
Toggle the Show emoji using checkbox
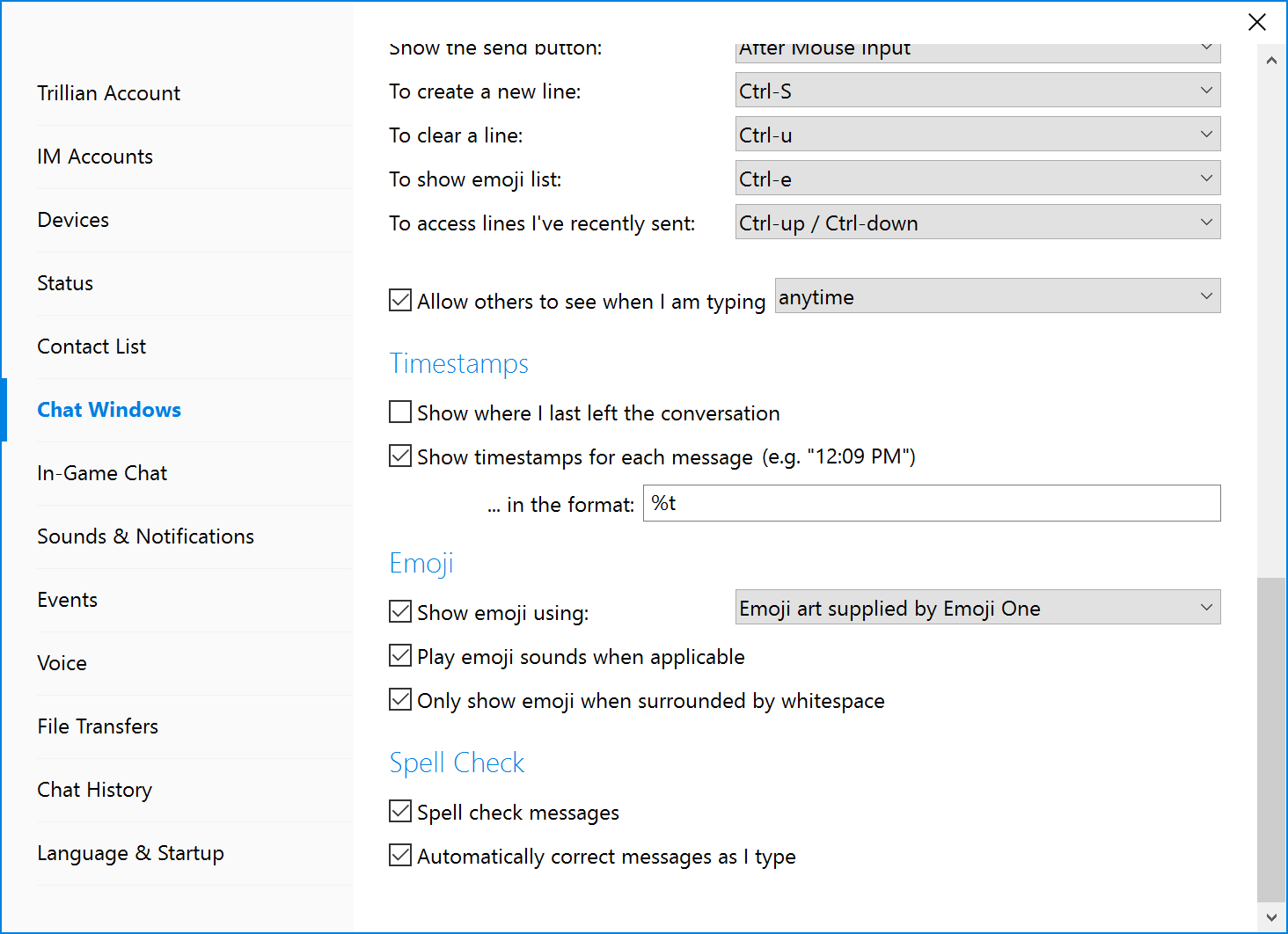(x=400, y=611)
